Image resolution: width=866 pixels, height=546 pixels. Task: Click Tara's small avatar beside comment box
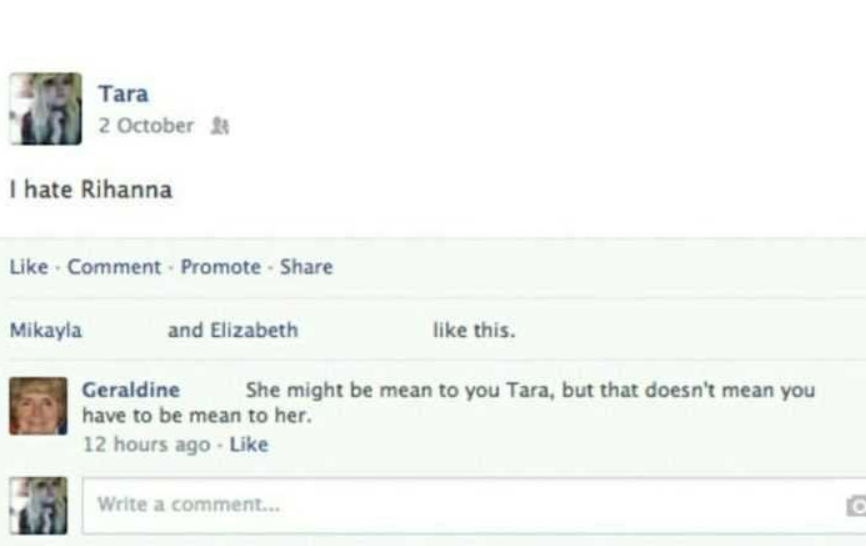point(38,506)
